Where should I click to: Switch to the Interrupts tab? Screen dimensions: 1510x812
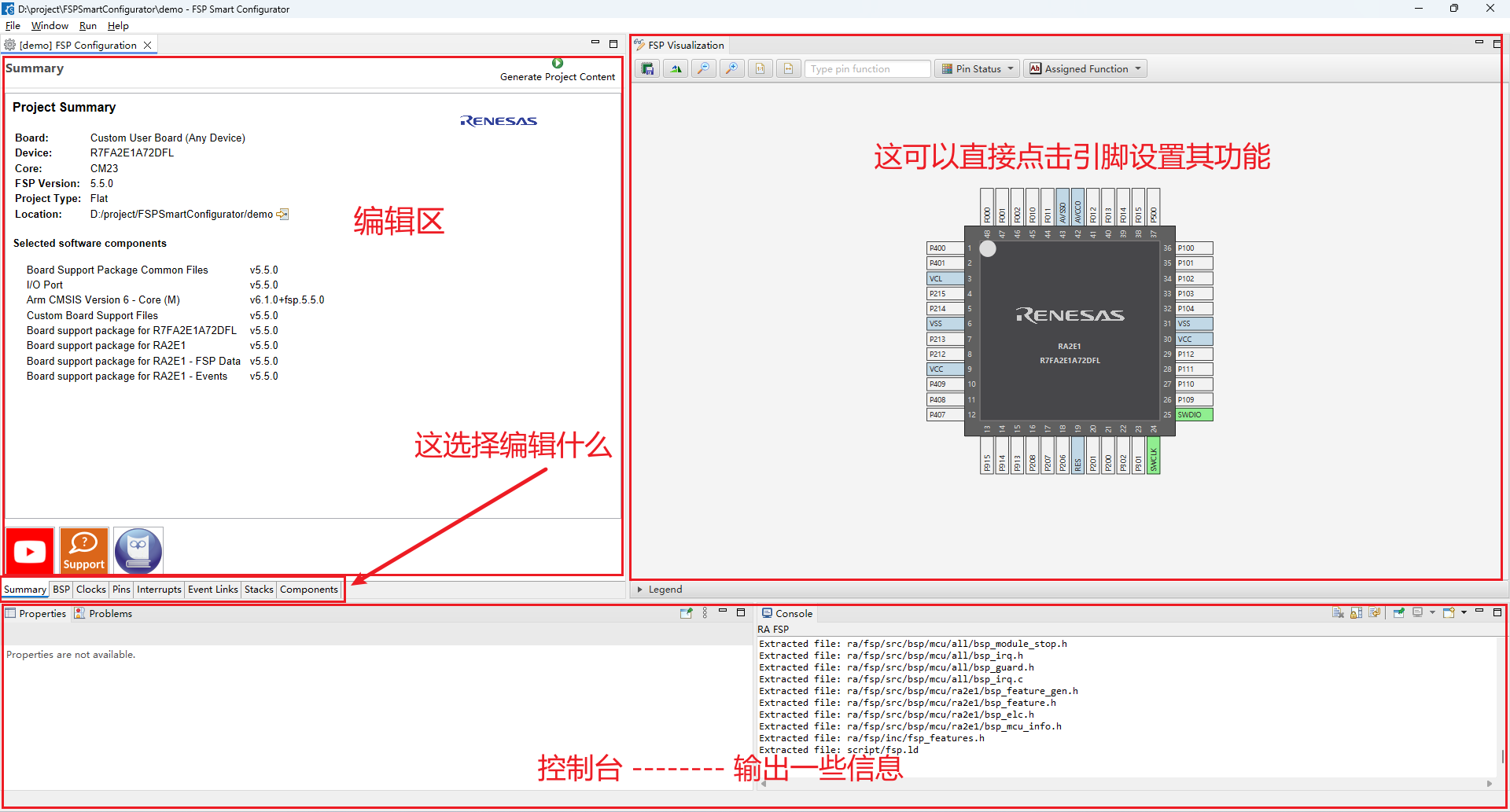click(x=159, y=590)
